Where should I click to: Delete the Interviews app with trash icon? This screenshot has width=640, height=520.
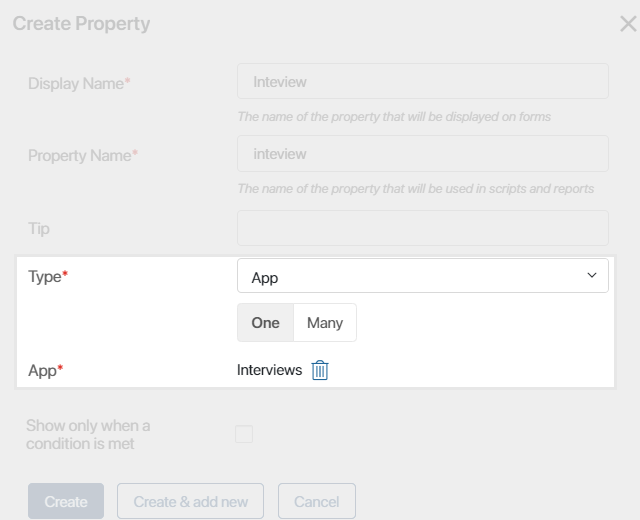pyautogui.click(x=320, y=370)
